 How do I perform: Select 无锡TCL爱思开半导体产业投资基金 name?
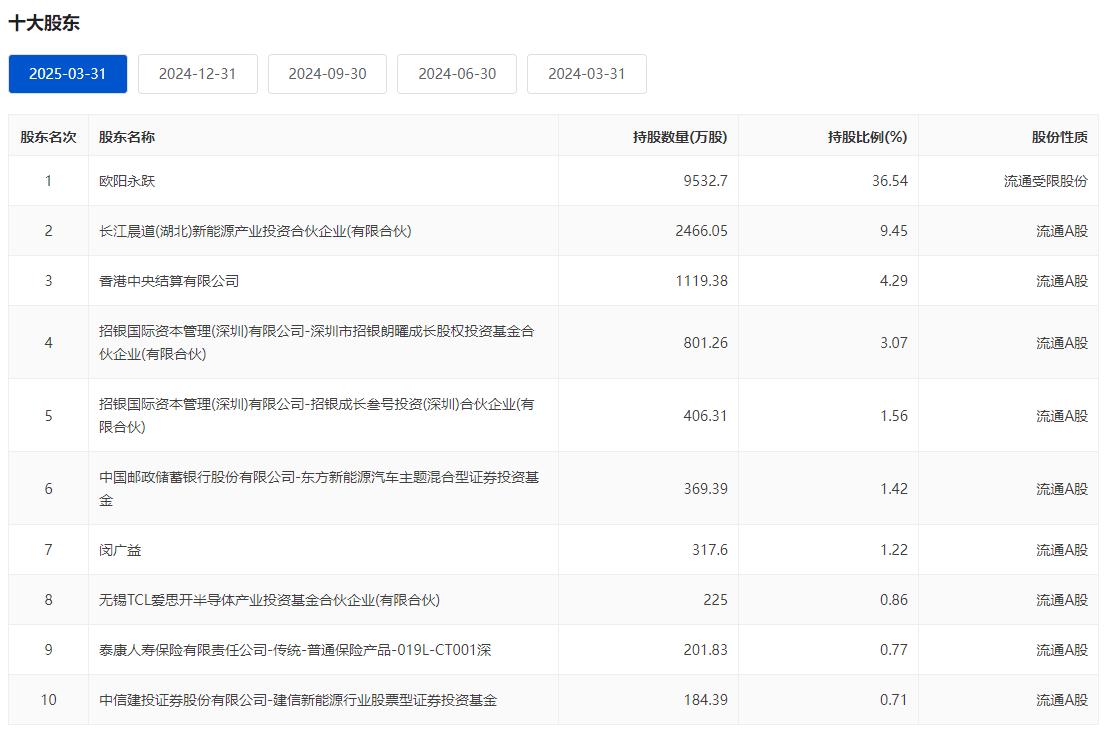coord(269,600)
